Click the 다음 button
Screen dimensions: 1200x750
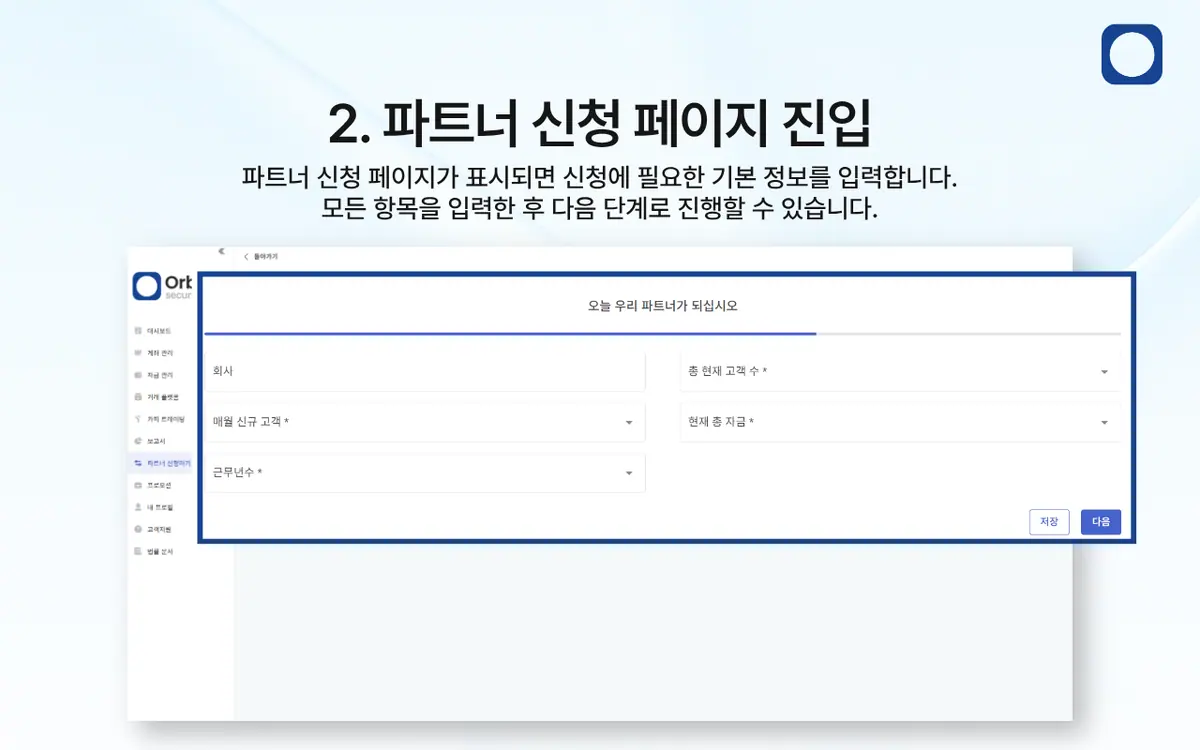(x=1101, y=522)
